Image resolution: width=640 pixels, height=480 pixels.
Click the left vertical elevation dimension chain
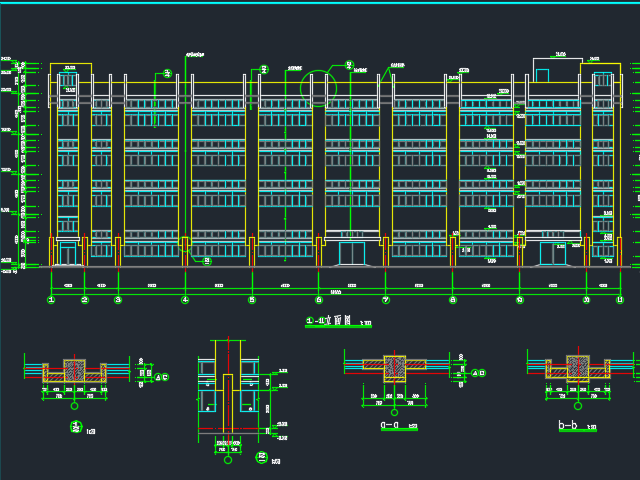click(x=22, y=165)
